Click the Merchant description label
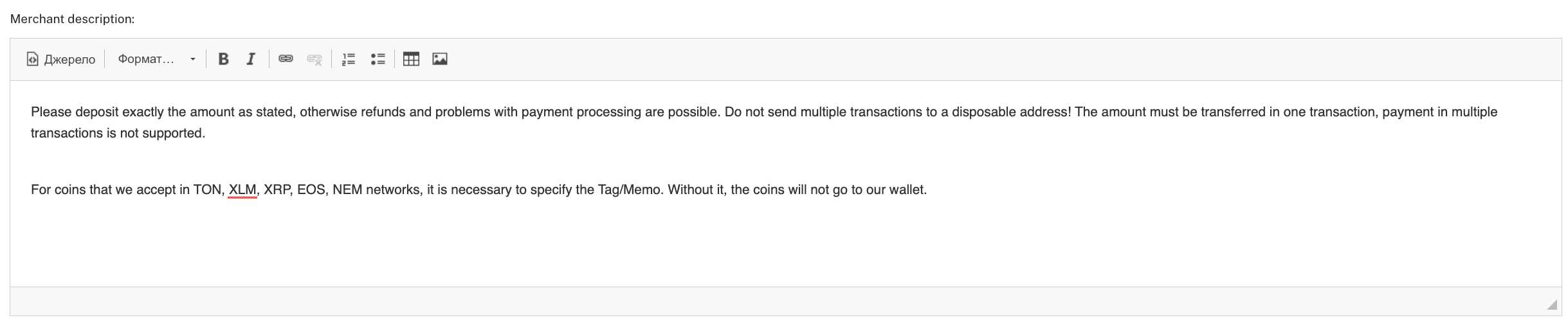This screenshot has width=1568, height=329. coord(72,19)
